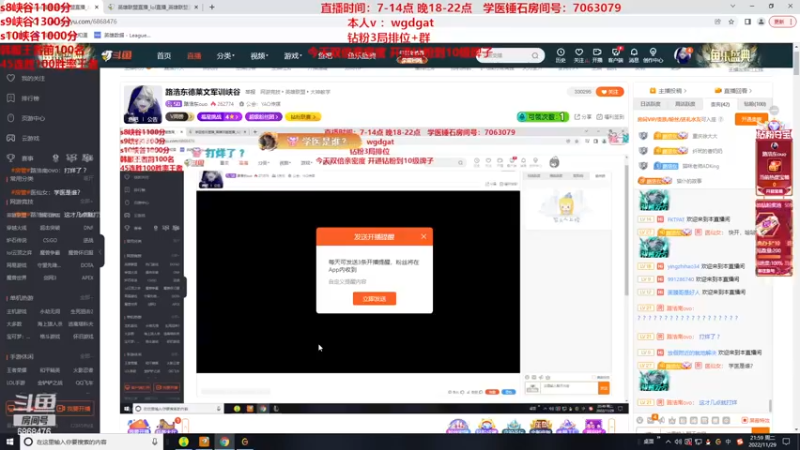This screenshot has height=450, width=800.
Task: Select the 直播 live nav item
Action: pyautogui.click(x=194, y=56)
